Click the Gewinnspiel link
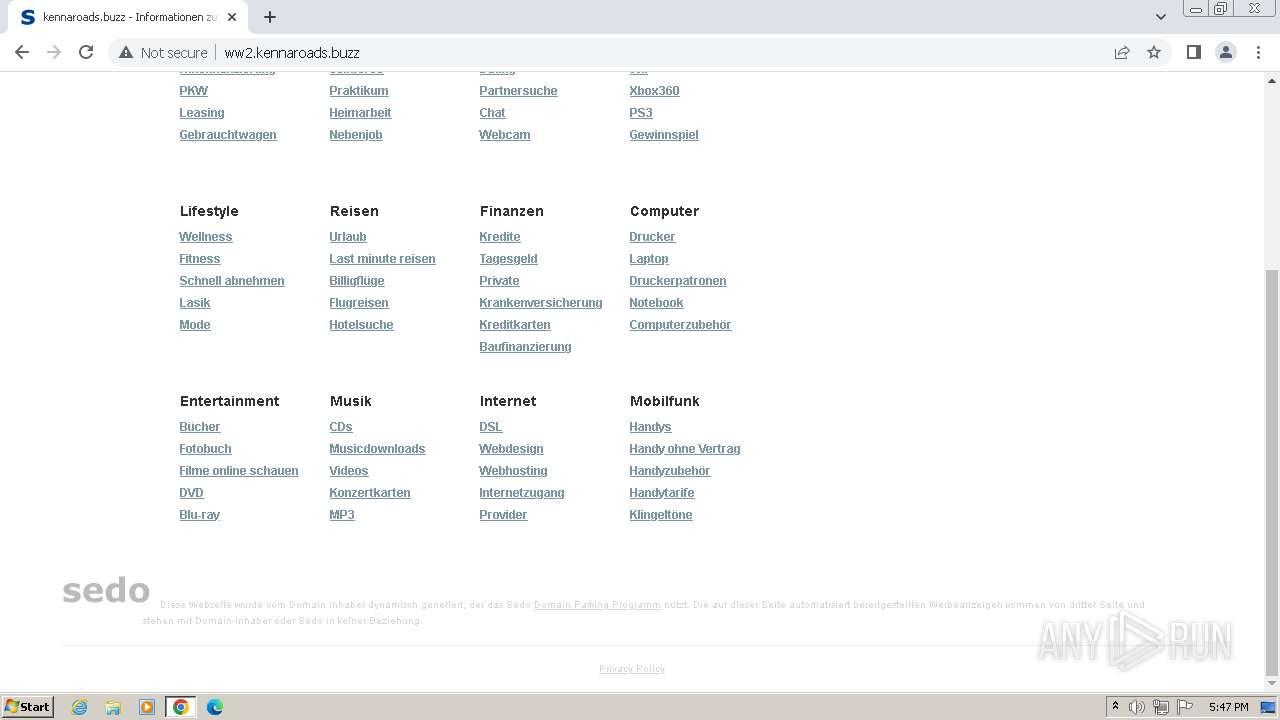Viewport: 1280px width, 720px height. 664,135
